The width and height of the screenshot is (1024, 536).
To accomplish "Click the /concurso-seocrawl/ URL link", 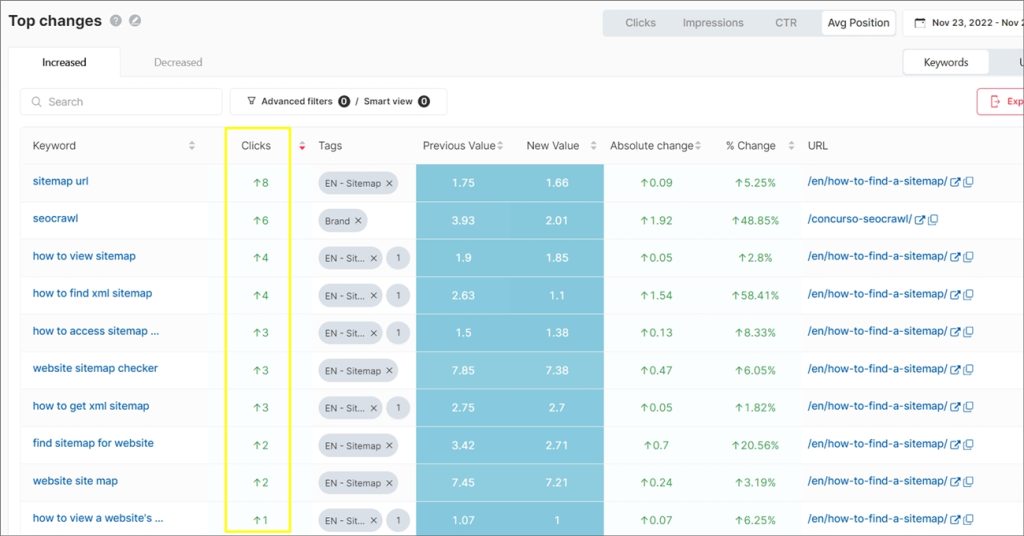I will tap(859, 219).
